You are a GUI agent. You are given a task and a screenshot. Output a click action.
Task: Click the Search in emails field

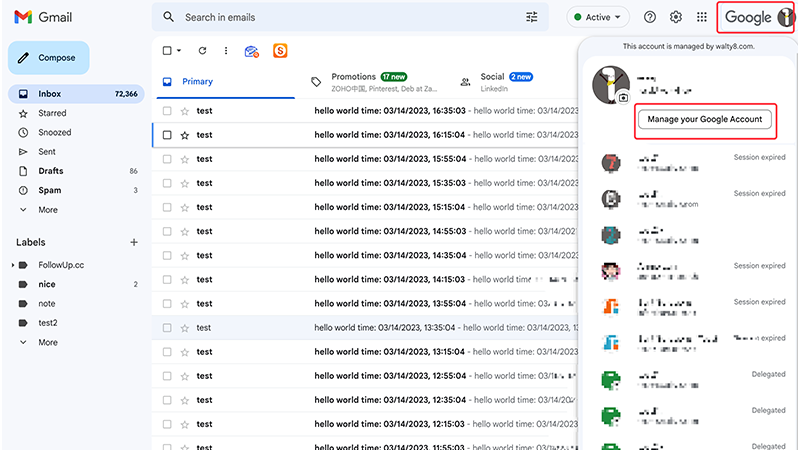(x=349, y=17)
